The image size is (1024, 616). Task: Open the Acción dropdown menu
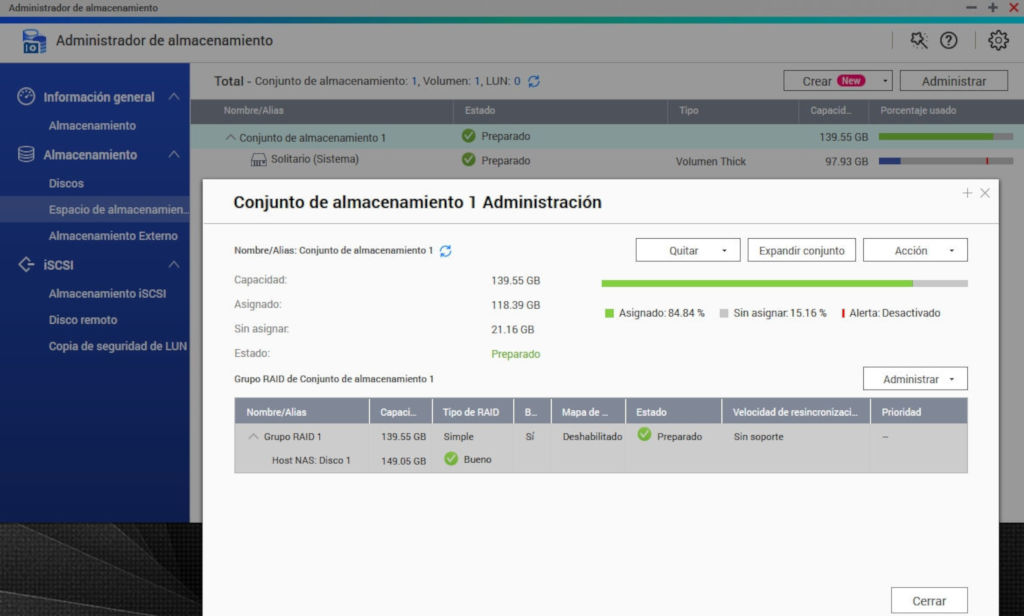(x=915, y=250)
